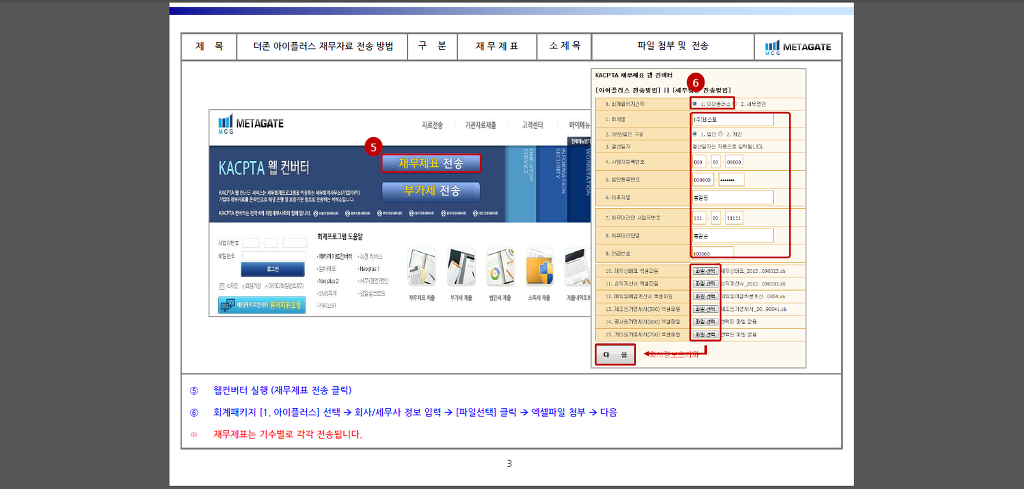Click 파일 선택 for 15. 기타원가명세서(700)

click(x=705, y=334)
